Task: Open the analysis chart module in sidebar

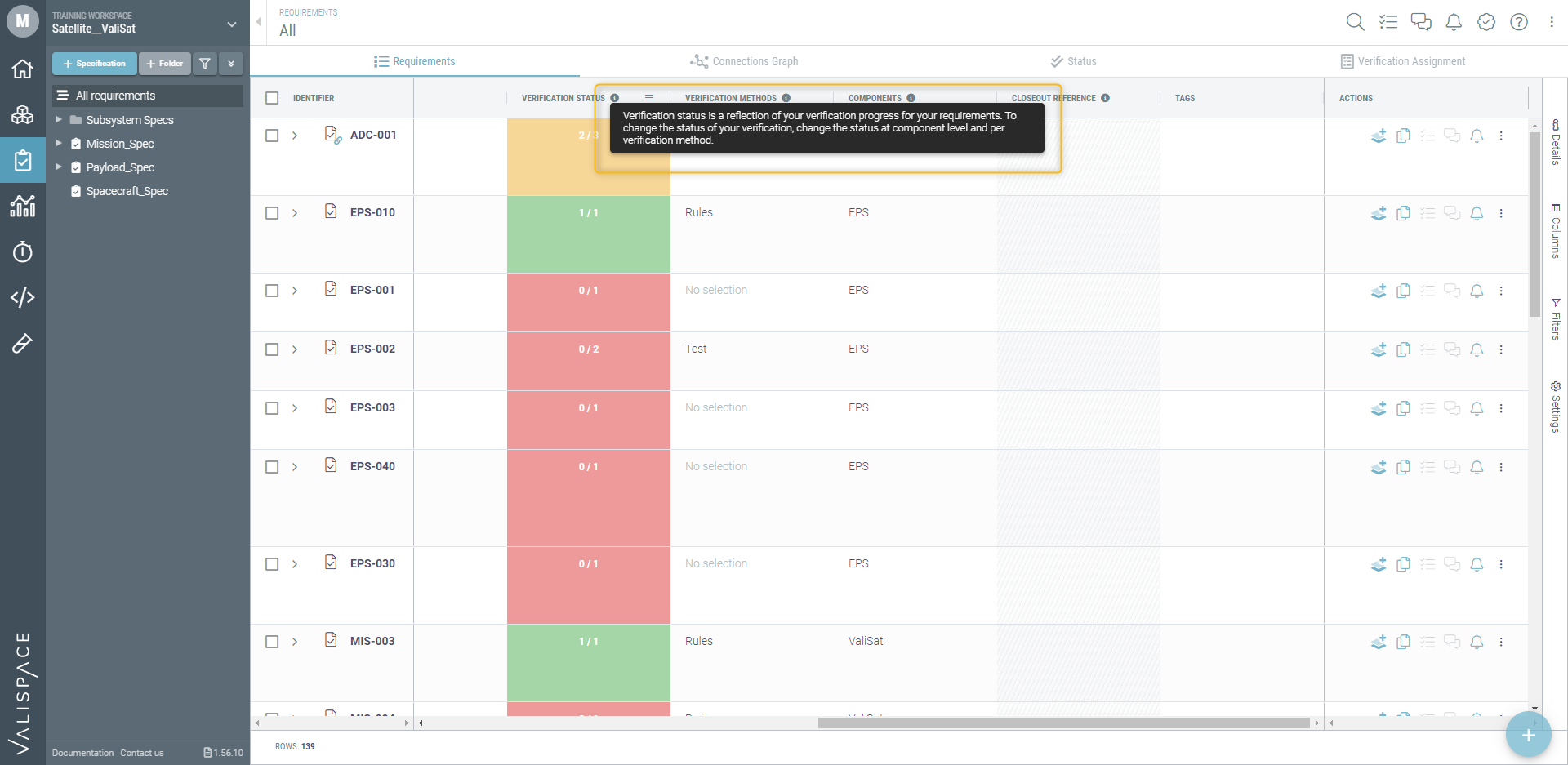Action: point(22,206)
